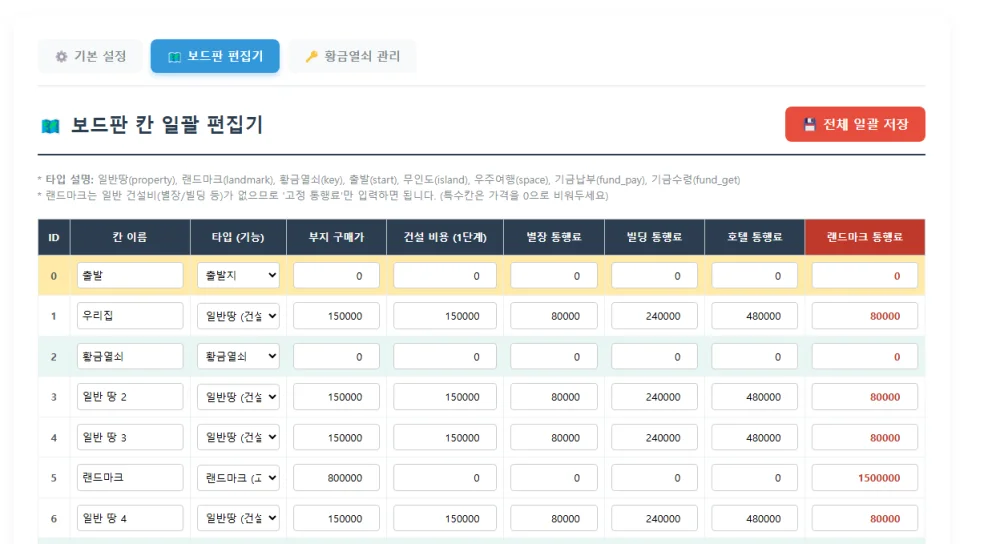Edit name field containing 랜드마크 in row 5
This screenshot has width=1000, height=544.
click(x=130, y=478)
